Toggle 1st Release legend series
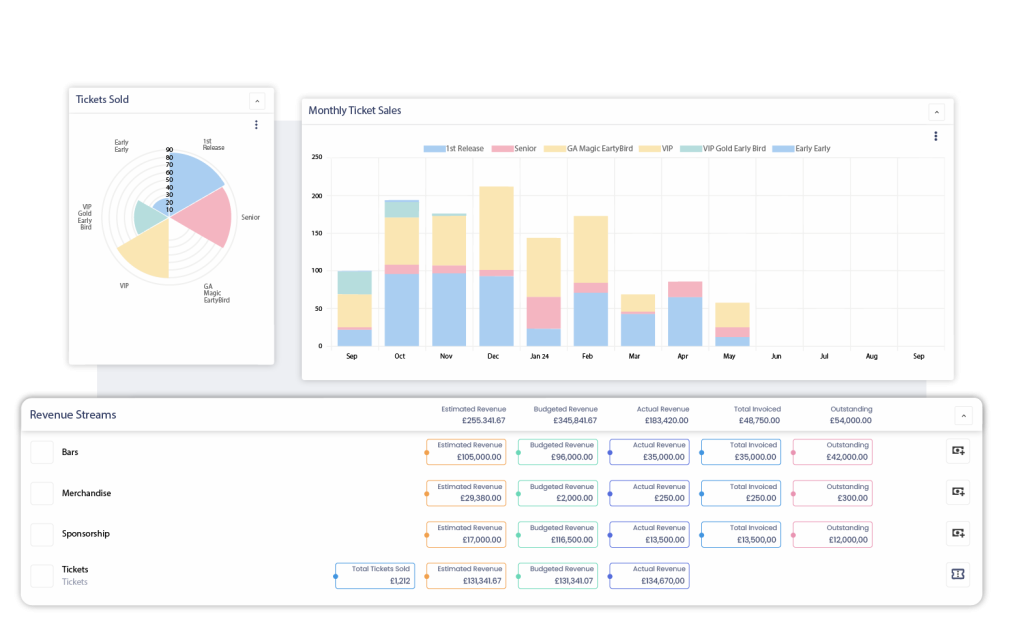The height and width of the screenshot is (622, 1024). pyautogui.click(x=453, y=149)
